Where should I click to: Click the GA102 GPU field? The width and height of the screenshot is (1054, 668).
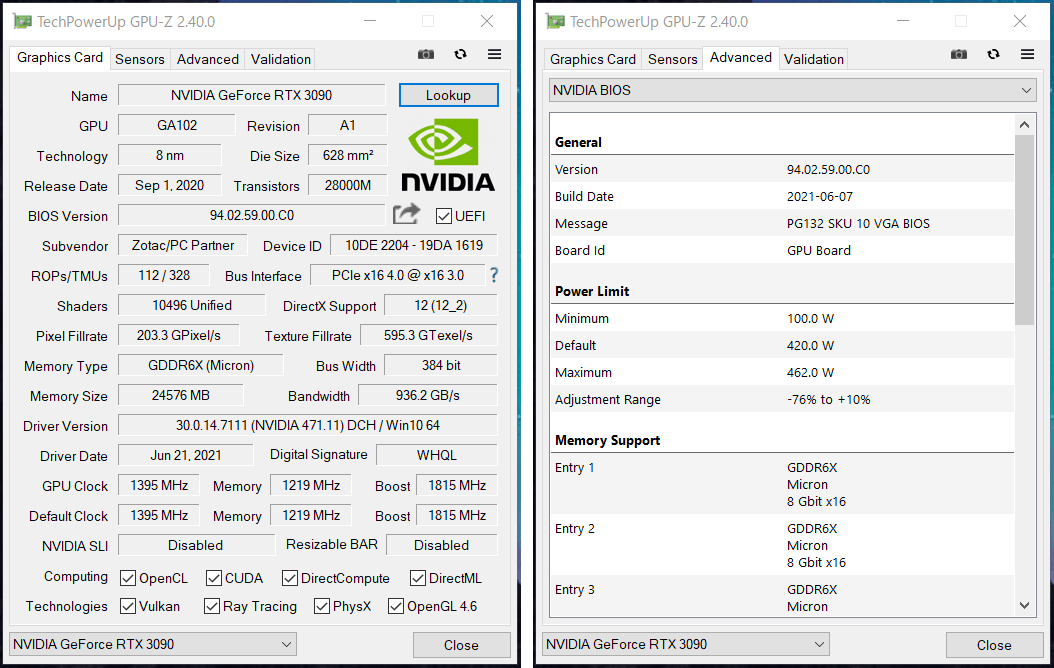pyautogui.click(x=177, y=126)
